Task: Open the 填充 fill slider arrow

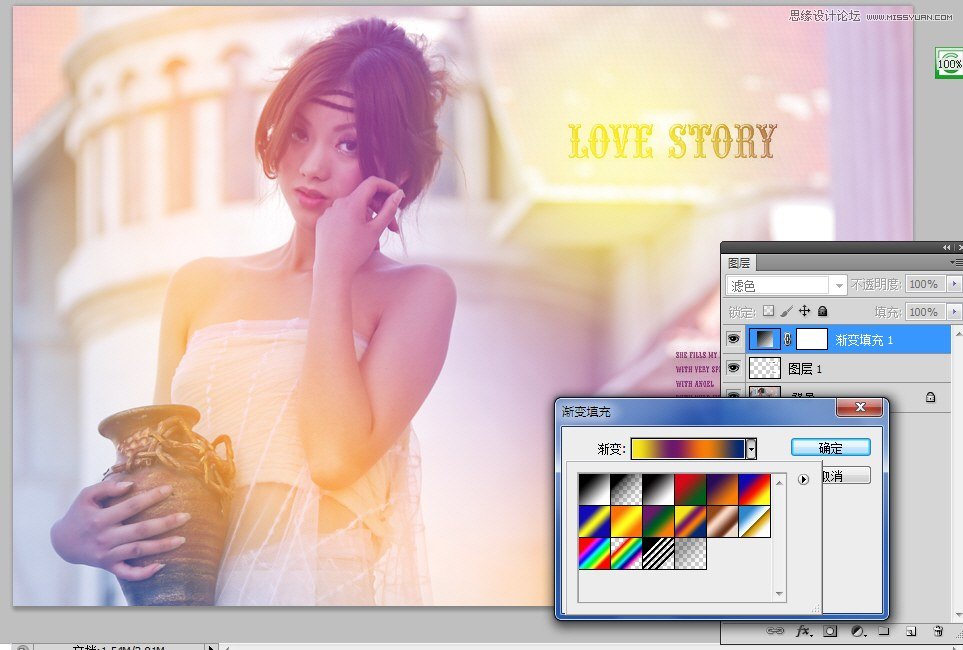Action: (954, 311)
